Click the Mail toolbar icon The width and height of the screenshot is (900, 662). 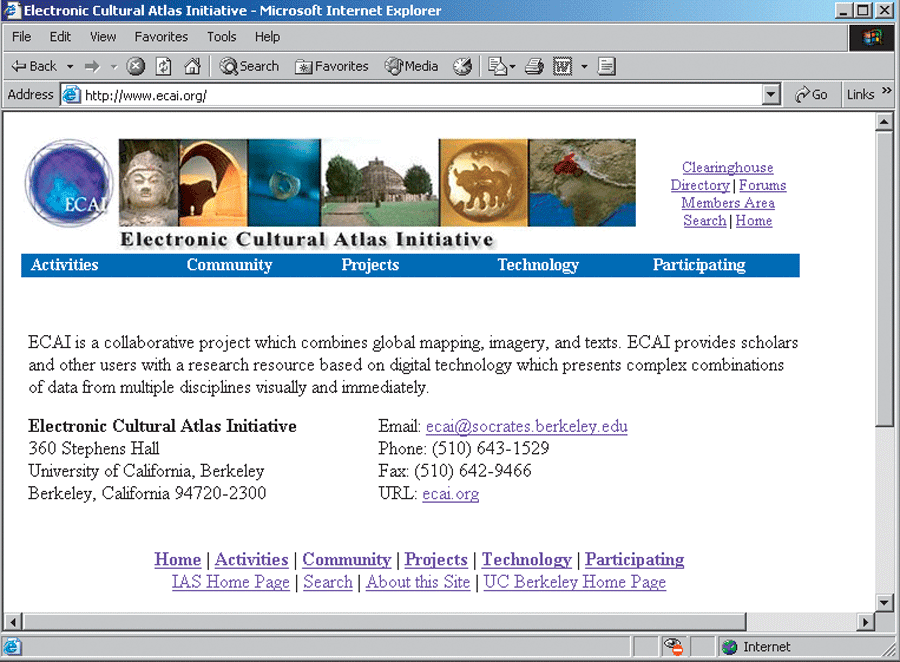tap(497, 67)
